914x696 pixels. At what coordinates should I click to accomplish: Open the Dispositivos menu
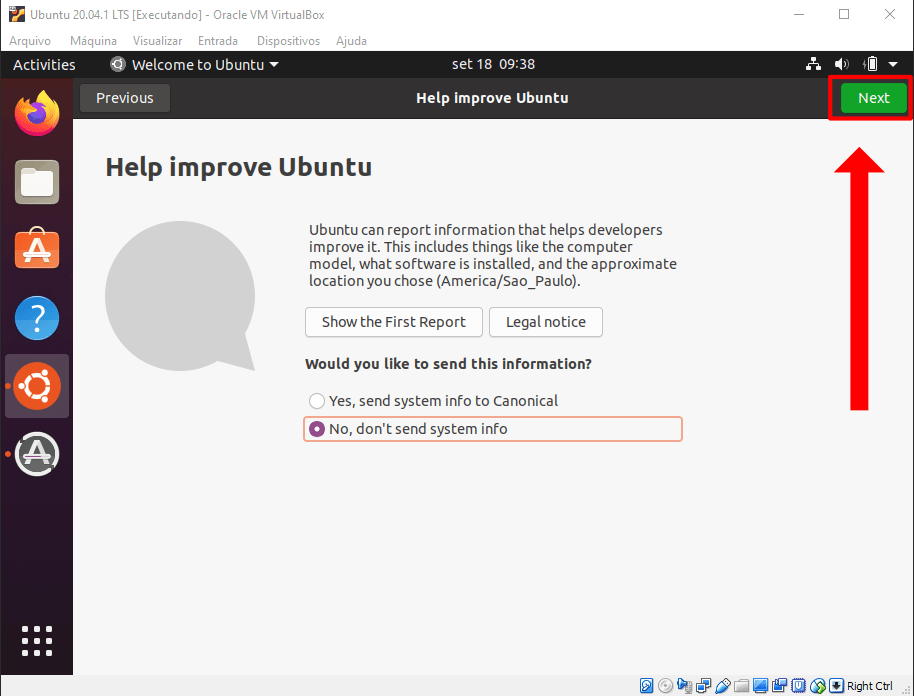click(x=289, y=41)
